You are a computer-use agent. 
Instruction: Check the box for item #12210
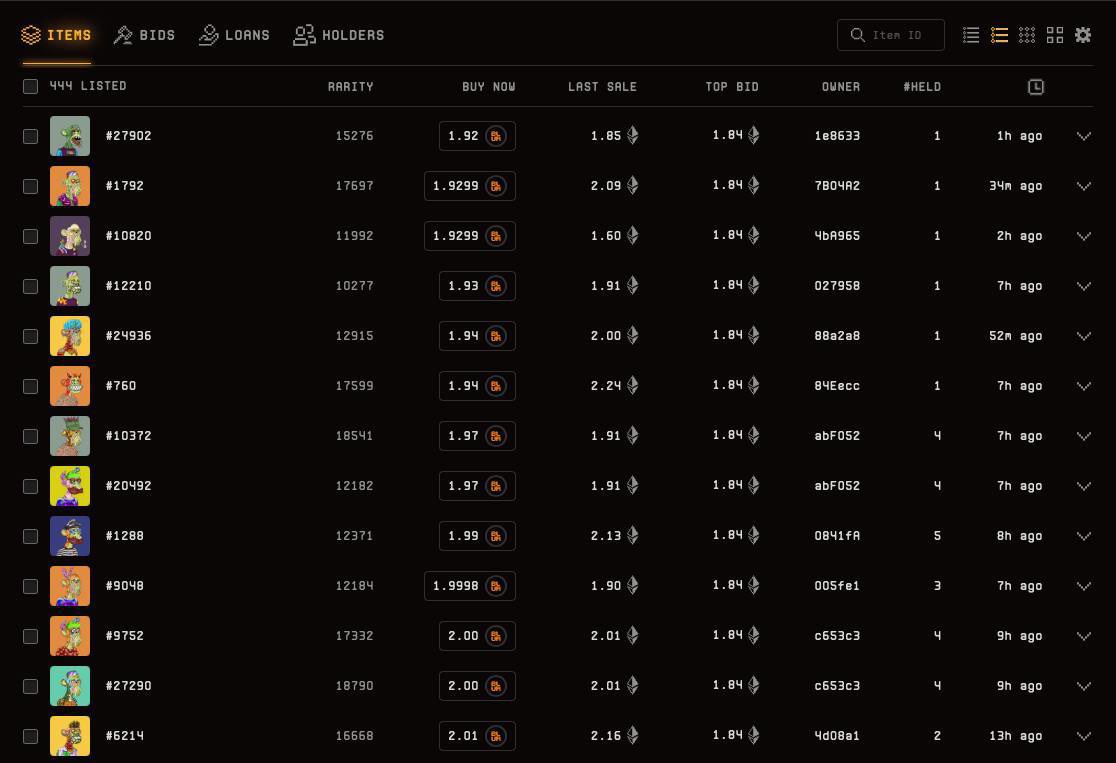[30, 286]
